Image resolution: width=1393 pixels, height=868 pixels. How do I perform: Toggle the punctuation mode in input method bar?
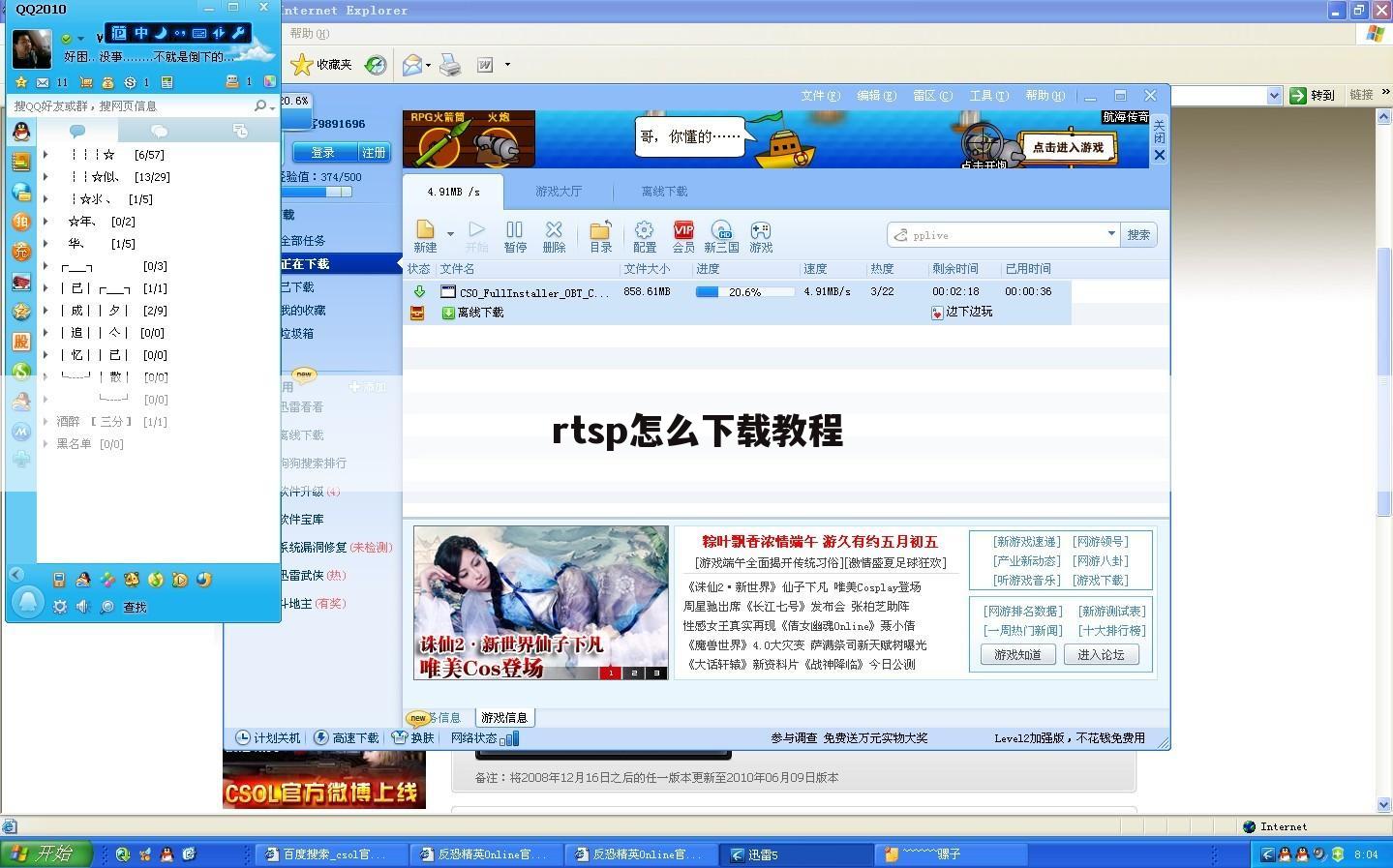pos(180,33)
